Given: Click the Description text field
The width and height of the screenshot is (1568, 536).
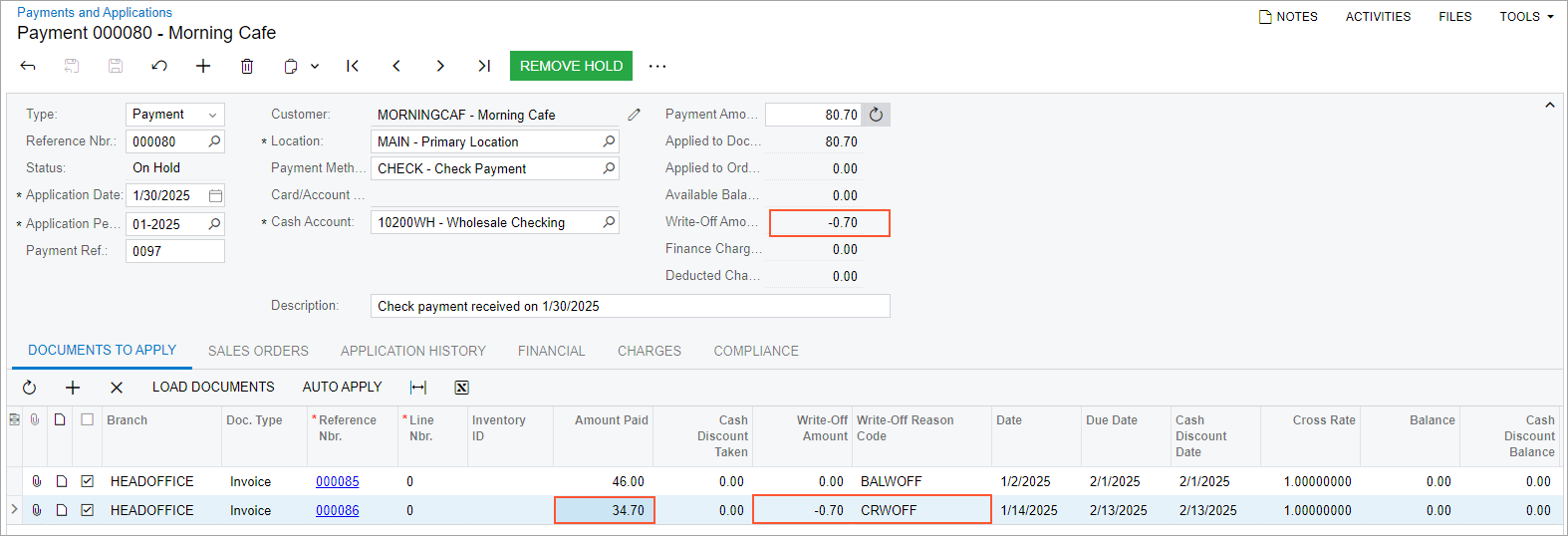Looking at the screenshot, I should 630,306.
